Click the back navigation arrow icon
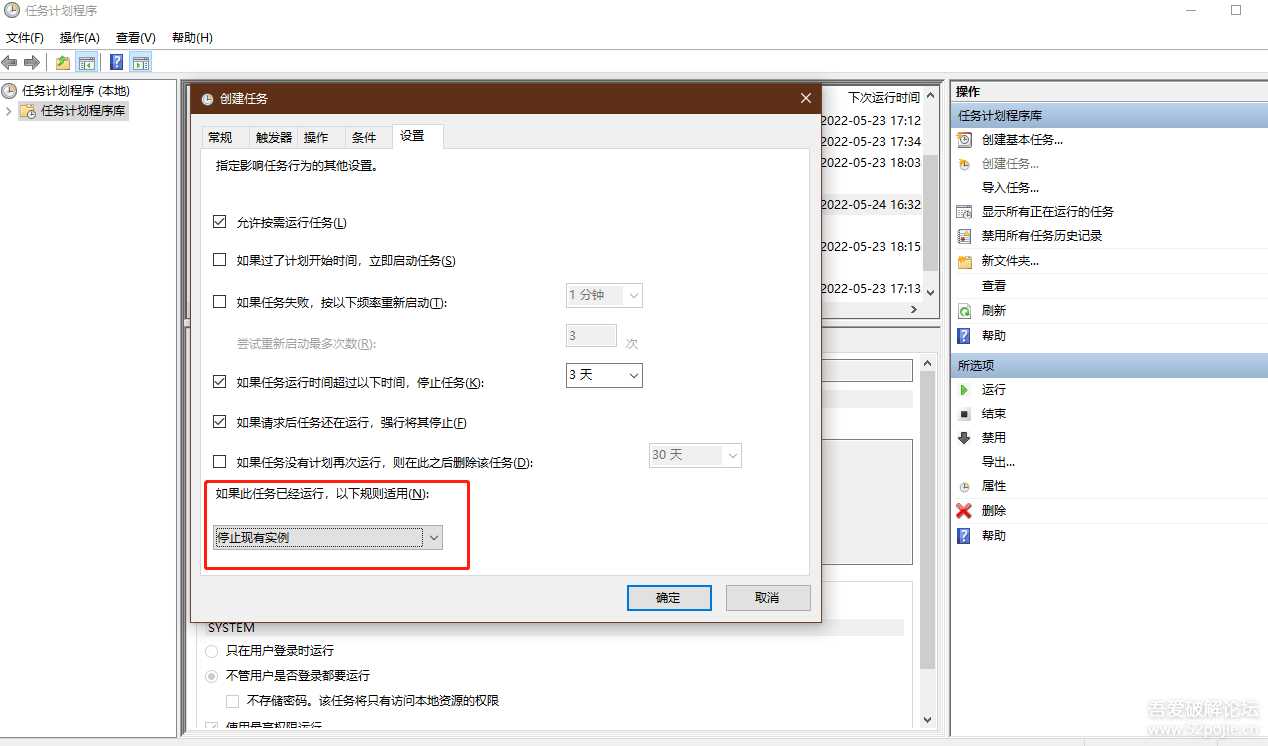 pos(9,61)
